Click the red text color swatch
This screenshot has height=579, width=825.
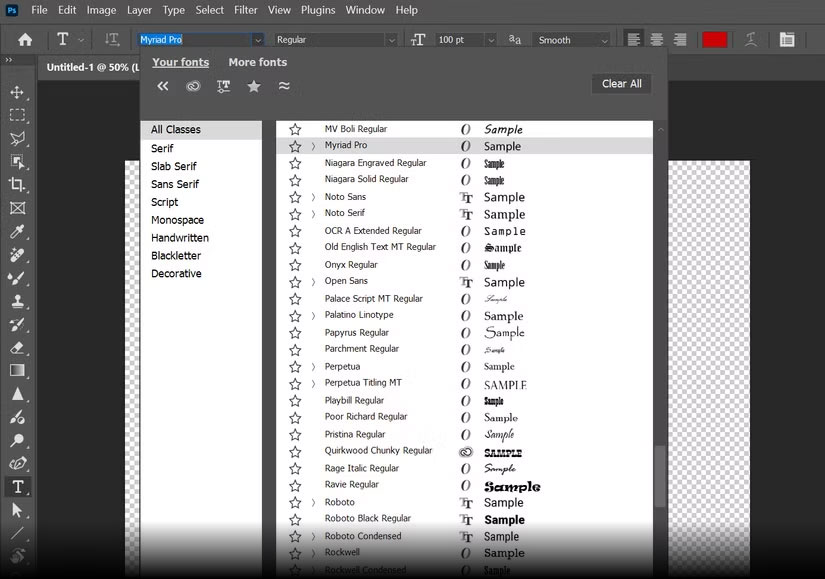[x=714, y=39]
